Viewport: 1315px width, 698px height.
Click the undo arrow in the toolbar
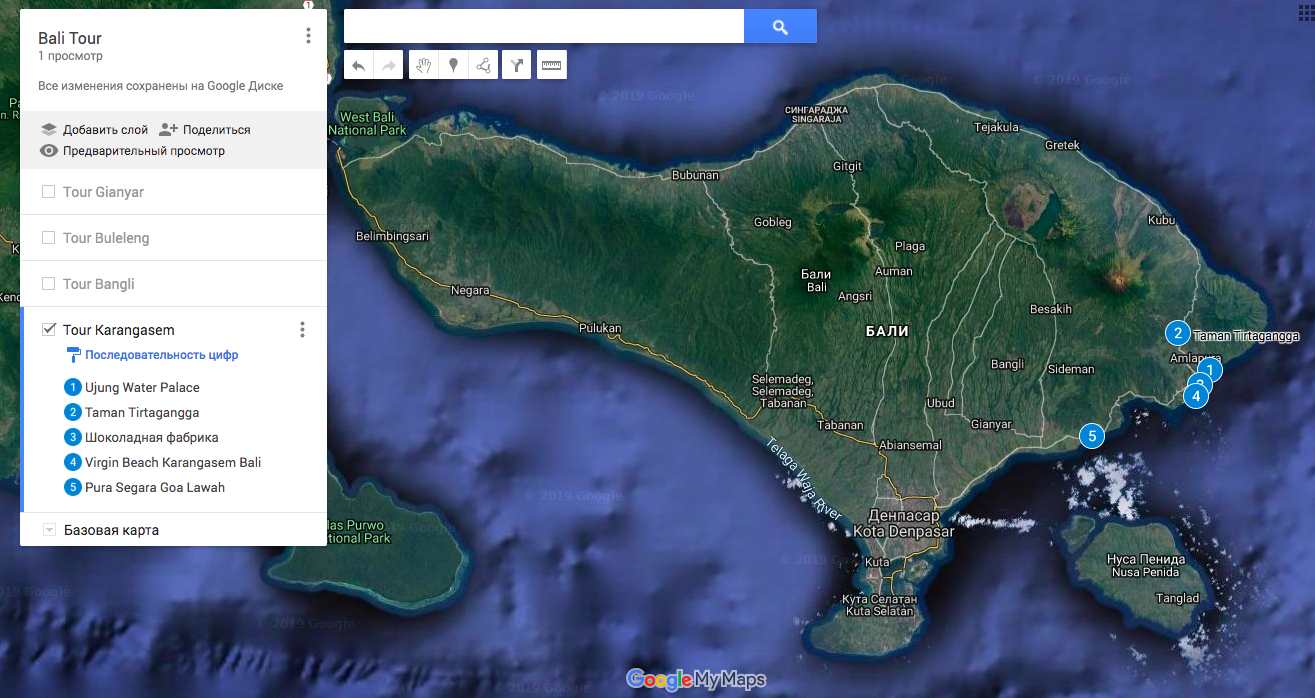[x=359, y=66]
